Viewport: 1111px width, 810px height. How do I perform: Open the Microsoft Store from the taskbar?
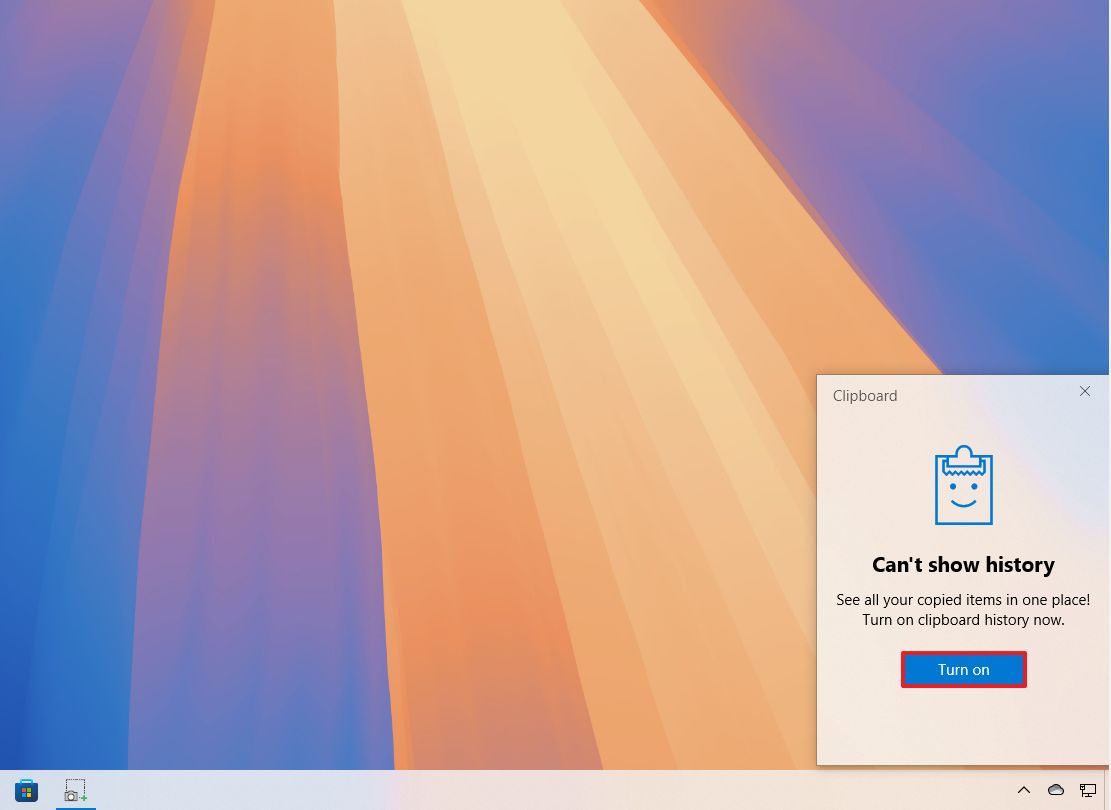[24, 790]
